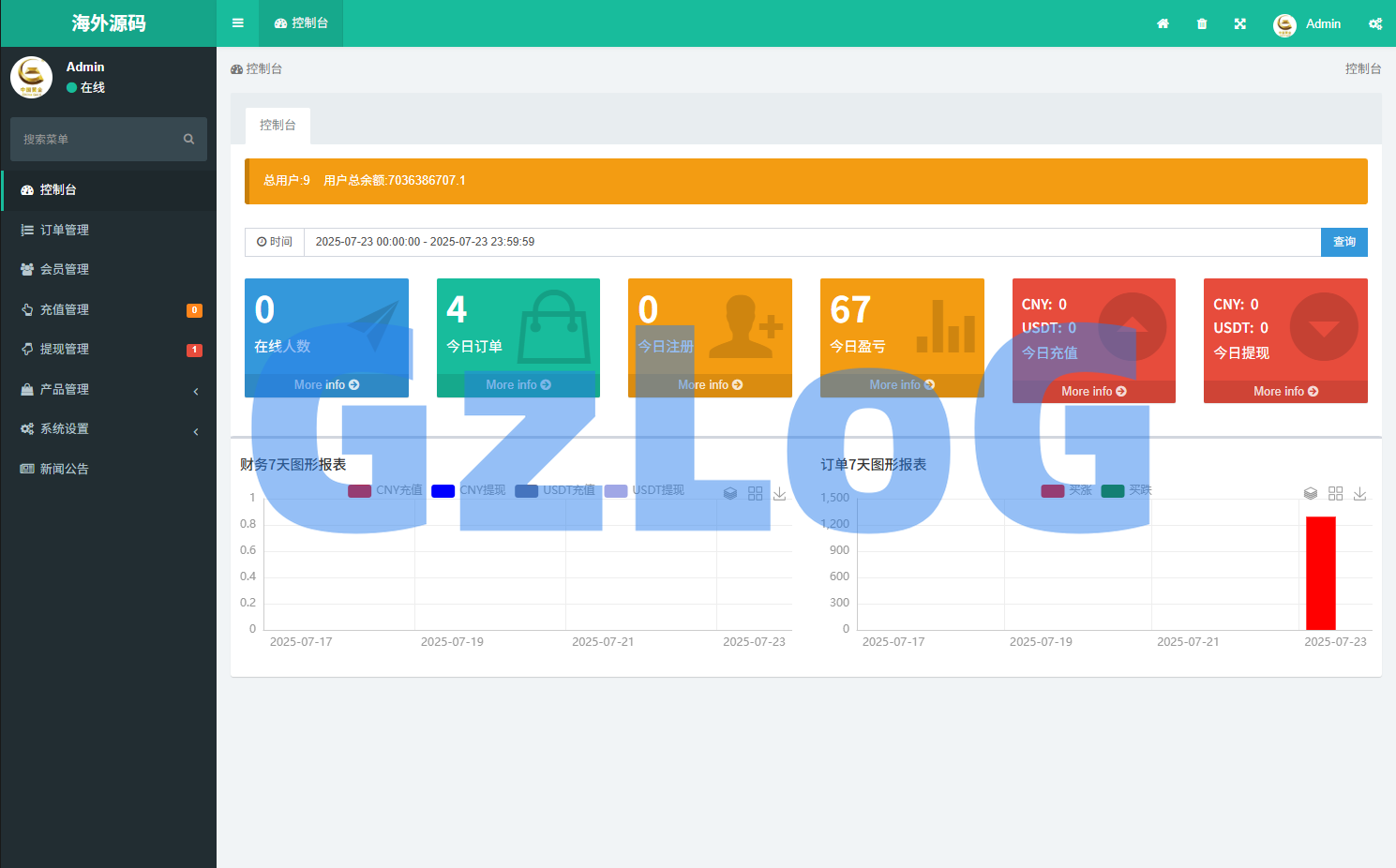Toggle 买跌 legend in order chart
Image resolution: width=1396 pixels, height=868 pixels.
1126,490
